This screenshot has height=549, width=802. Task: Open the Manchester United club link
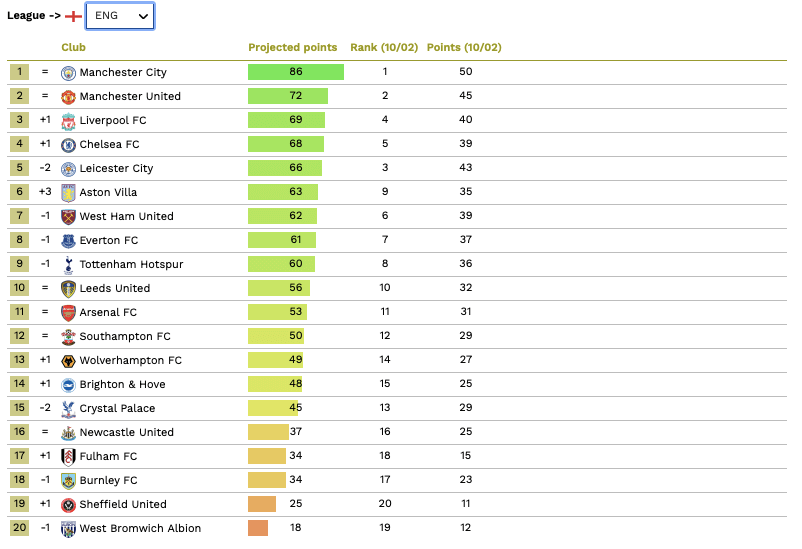pos(130,97)
